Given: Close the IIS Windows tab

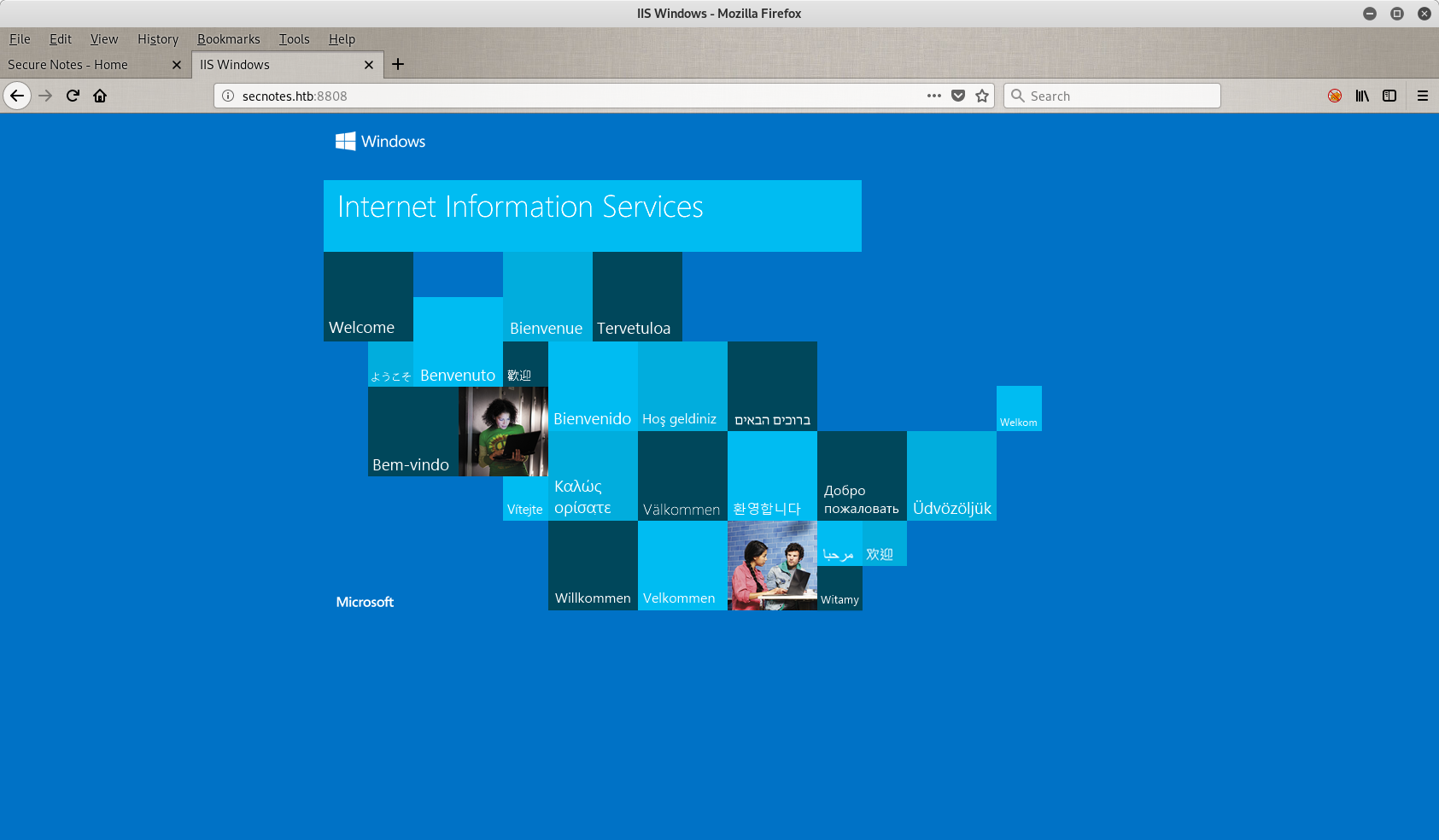Looking at the screenshot, I should click(369, 64).
